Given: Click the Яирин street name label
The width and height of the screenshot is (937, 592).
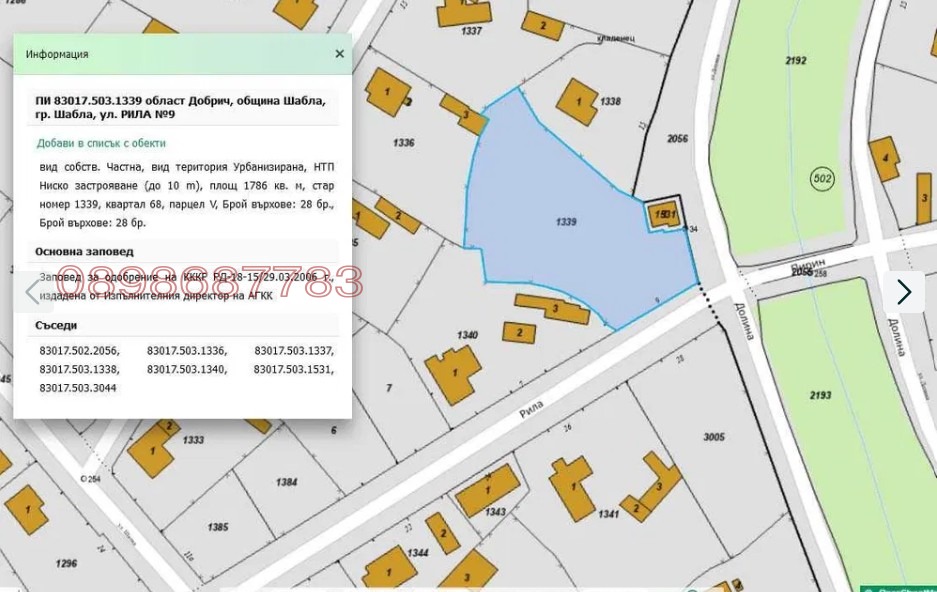Looking at the screenshot, I should pos(807,264).
